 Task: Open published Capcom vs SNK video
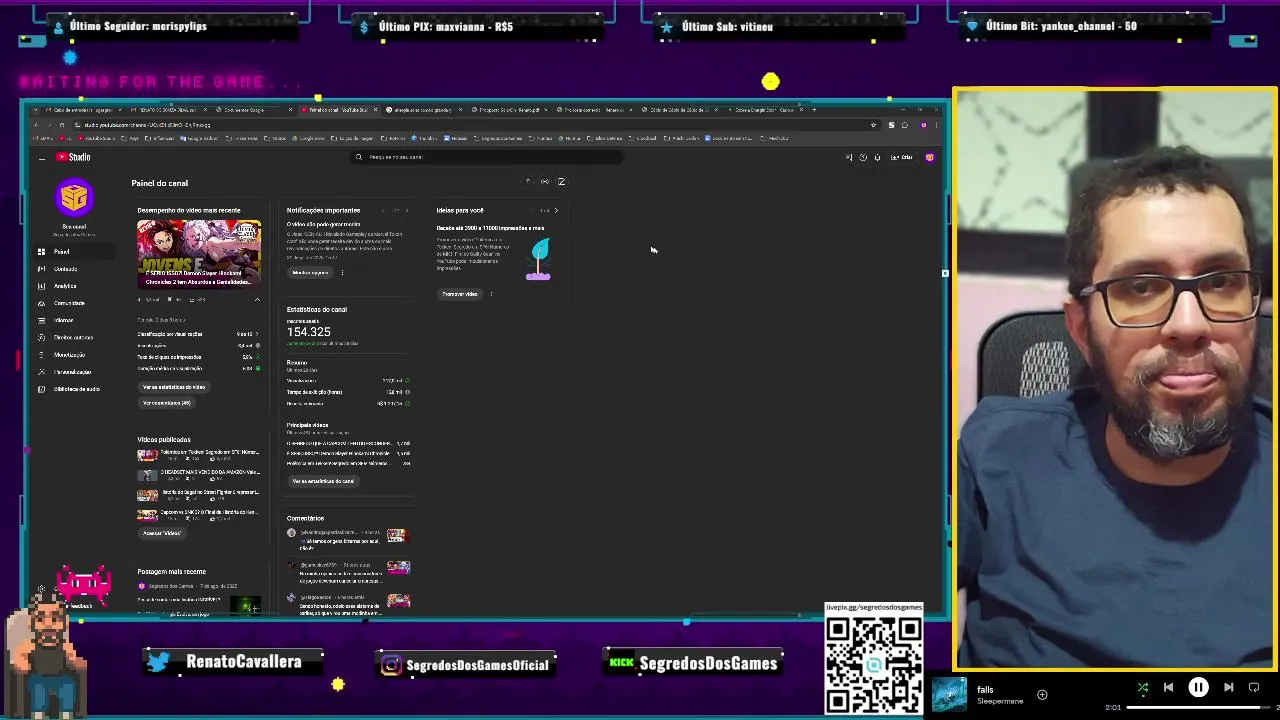coord(199,515)
